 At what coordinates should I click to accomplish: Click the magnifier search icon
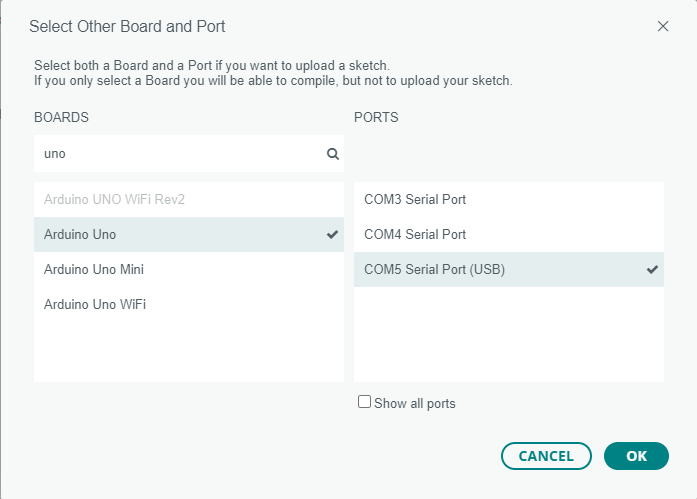pos(332,155)
